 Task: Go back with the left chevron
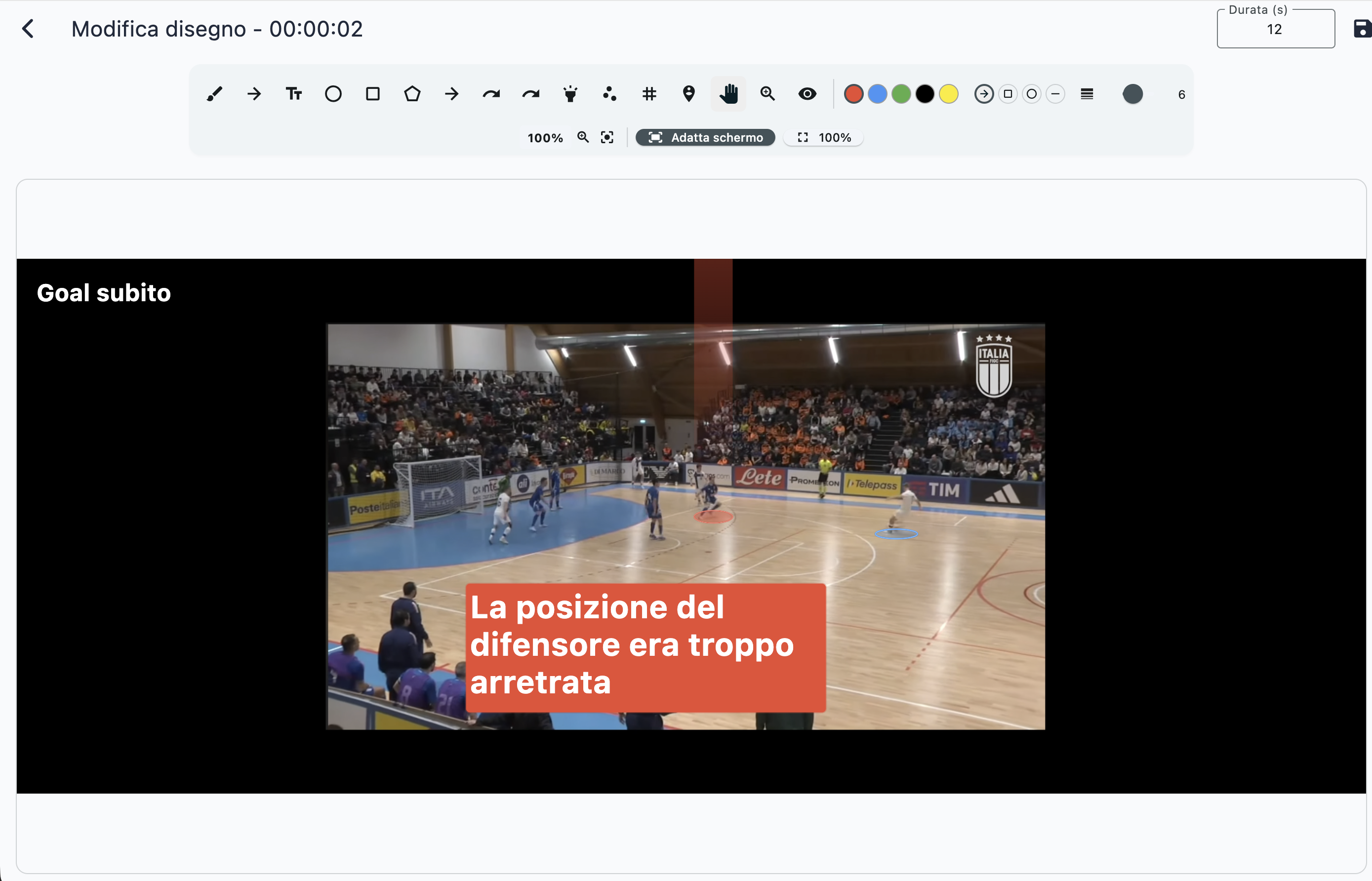pos(28,29)
